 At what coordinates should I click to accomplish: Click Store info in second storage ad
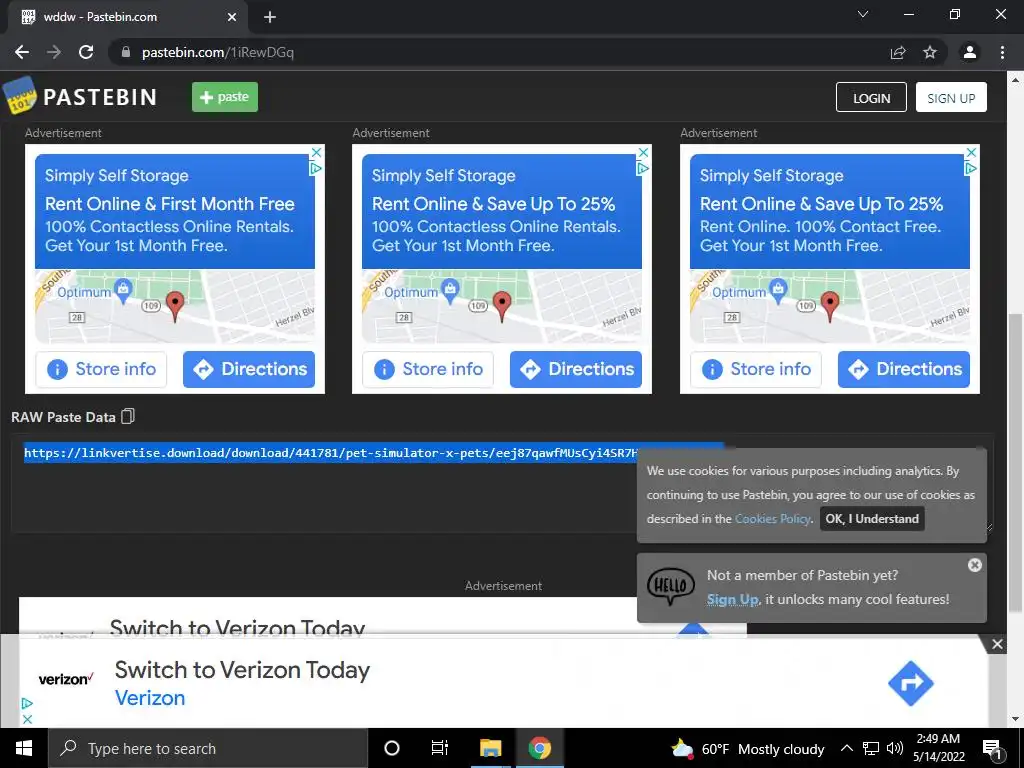(428, 370)
